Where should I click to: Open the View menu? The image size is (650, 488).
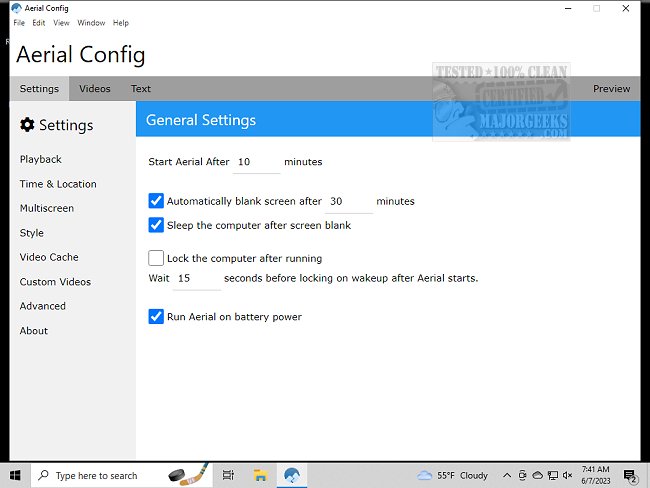pos(61,23)
